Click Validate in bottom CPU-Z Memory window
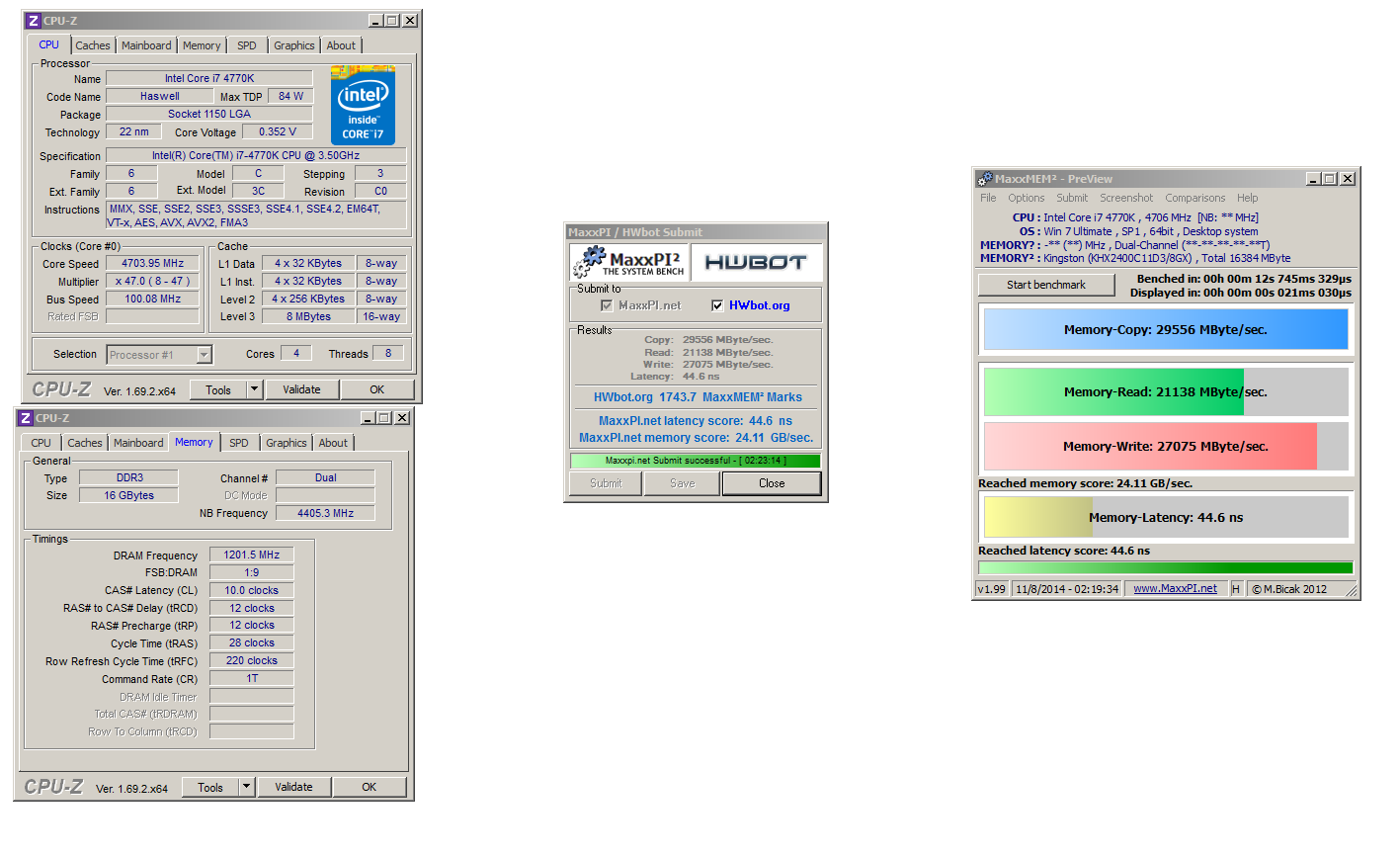Image resolution: width=1400 pixels, height=855 pixels. 293,787
